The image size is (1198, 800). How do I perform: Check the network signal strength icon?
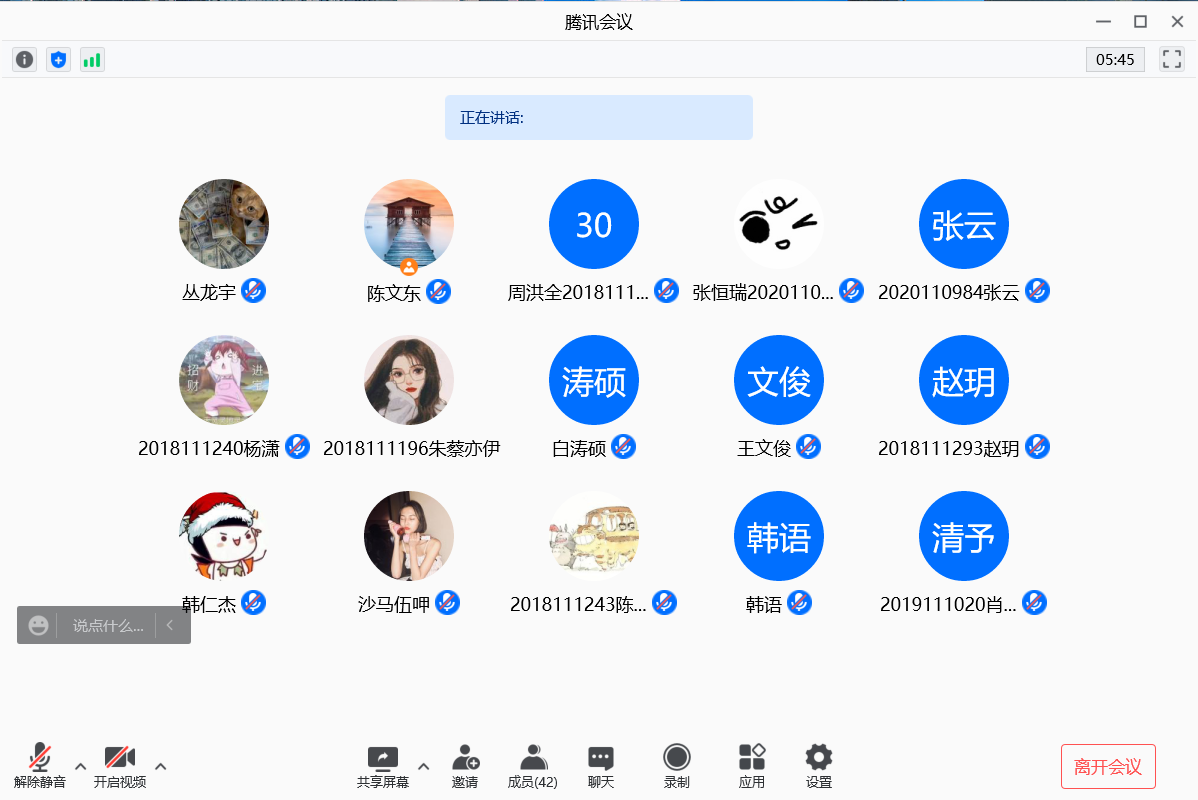pyautogui.click(x=92, y=60)
